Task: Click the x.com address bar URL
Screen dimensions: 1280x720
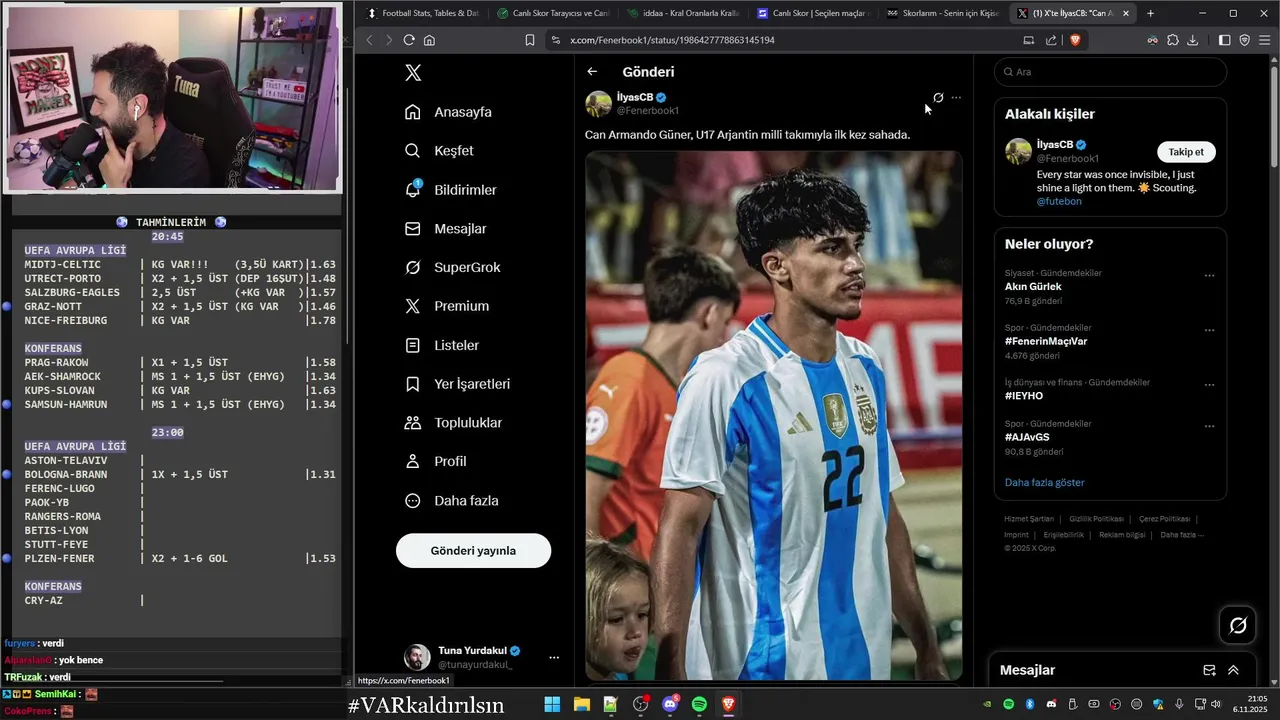Action: 672,40
